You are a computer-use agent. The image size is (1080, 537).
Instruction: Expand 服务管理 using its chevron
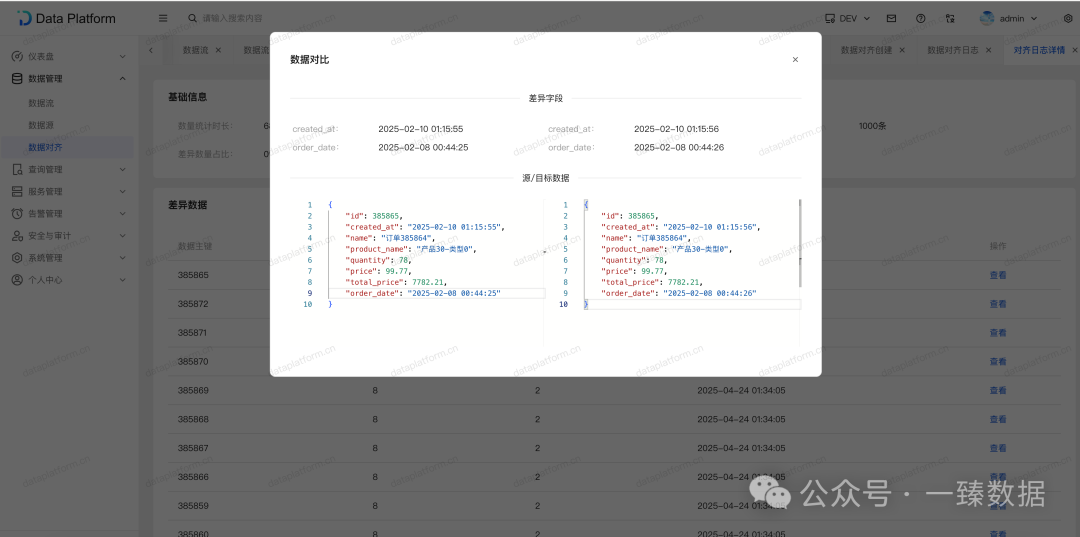coord(123,191)
